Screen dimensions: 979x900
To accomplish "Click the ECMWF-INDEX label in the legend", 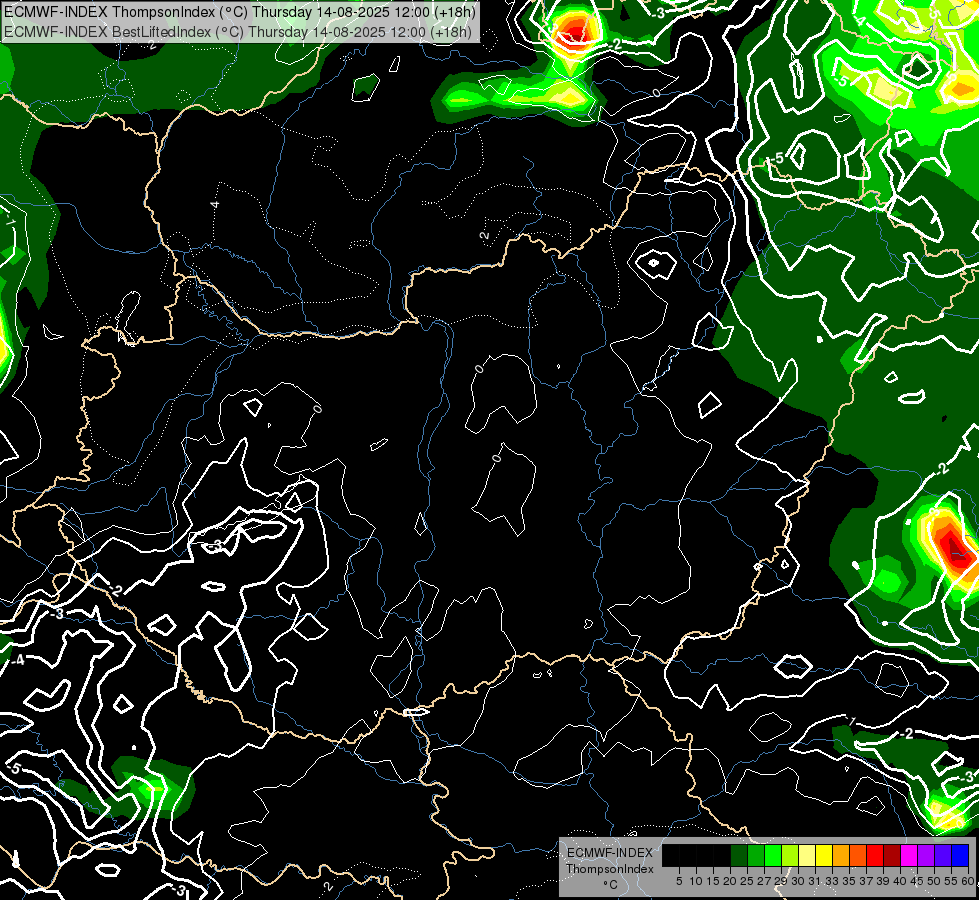I will pos(609,853).
